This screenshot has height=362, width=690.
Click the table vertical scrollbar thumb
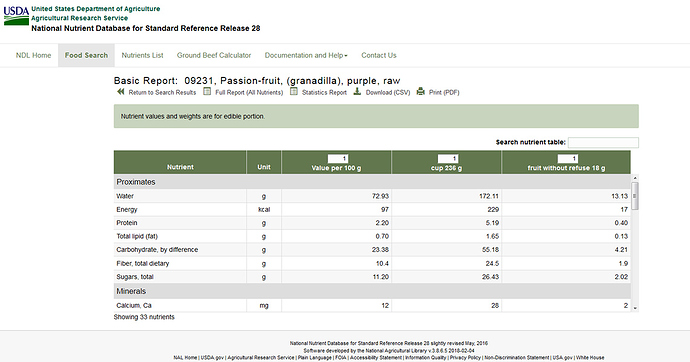[x=635, y=196]
